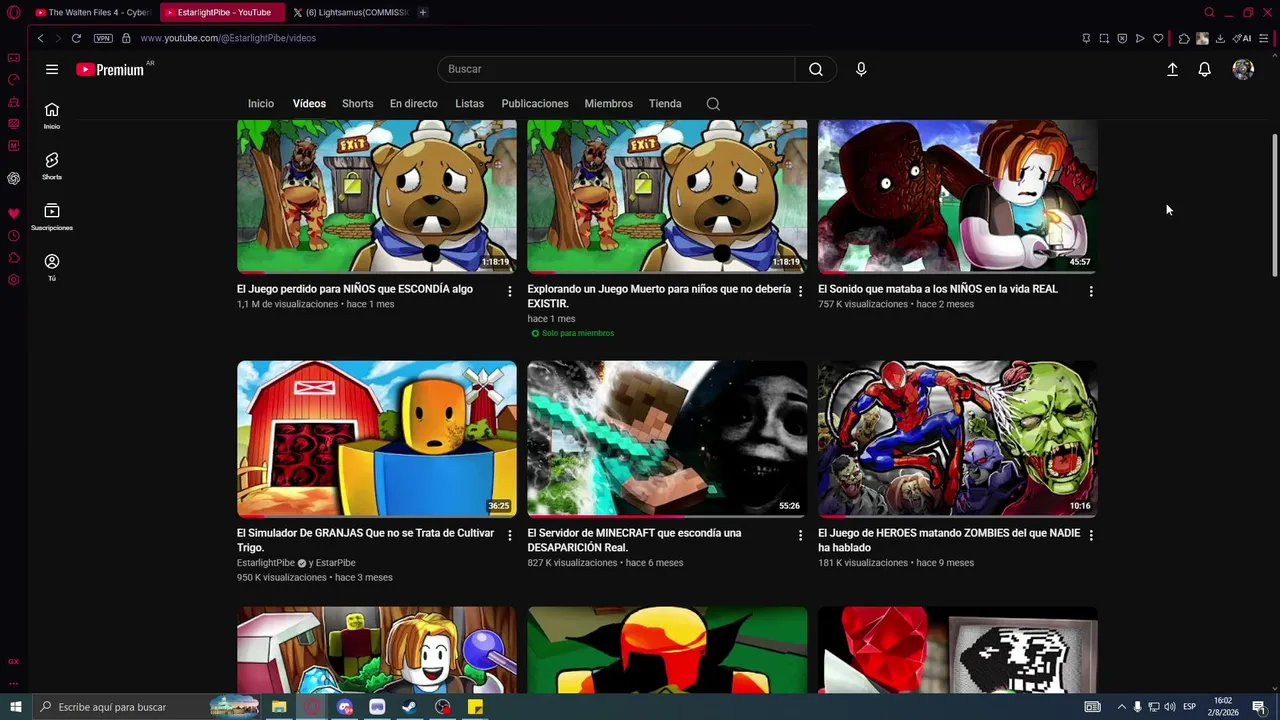The height and width of the screenshot is (720, 1280).
Task: Select the Listas channel tab
Action: [x=469, y=104]
